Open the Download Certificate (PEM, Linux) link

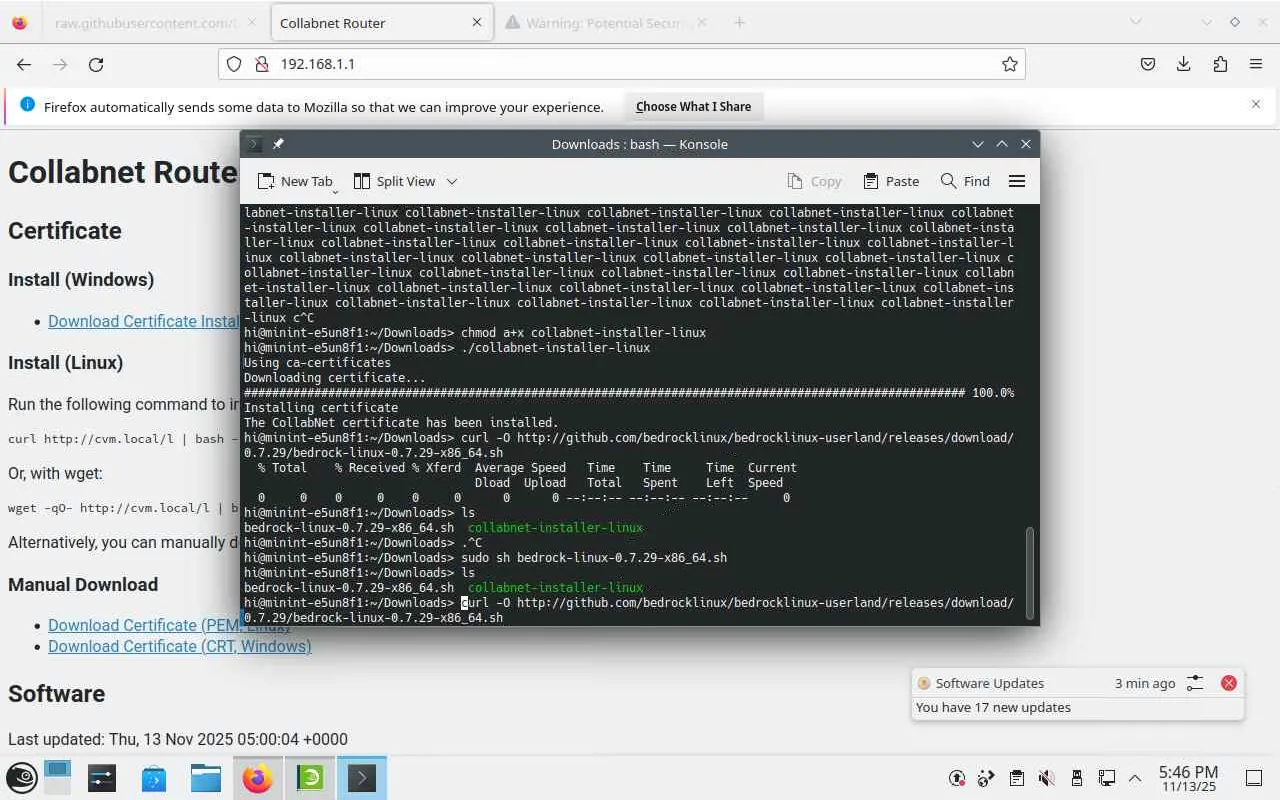(x=169, y=625)
